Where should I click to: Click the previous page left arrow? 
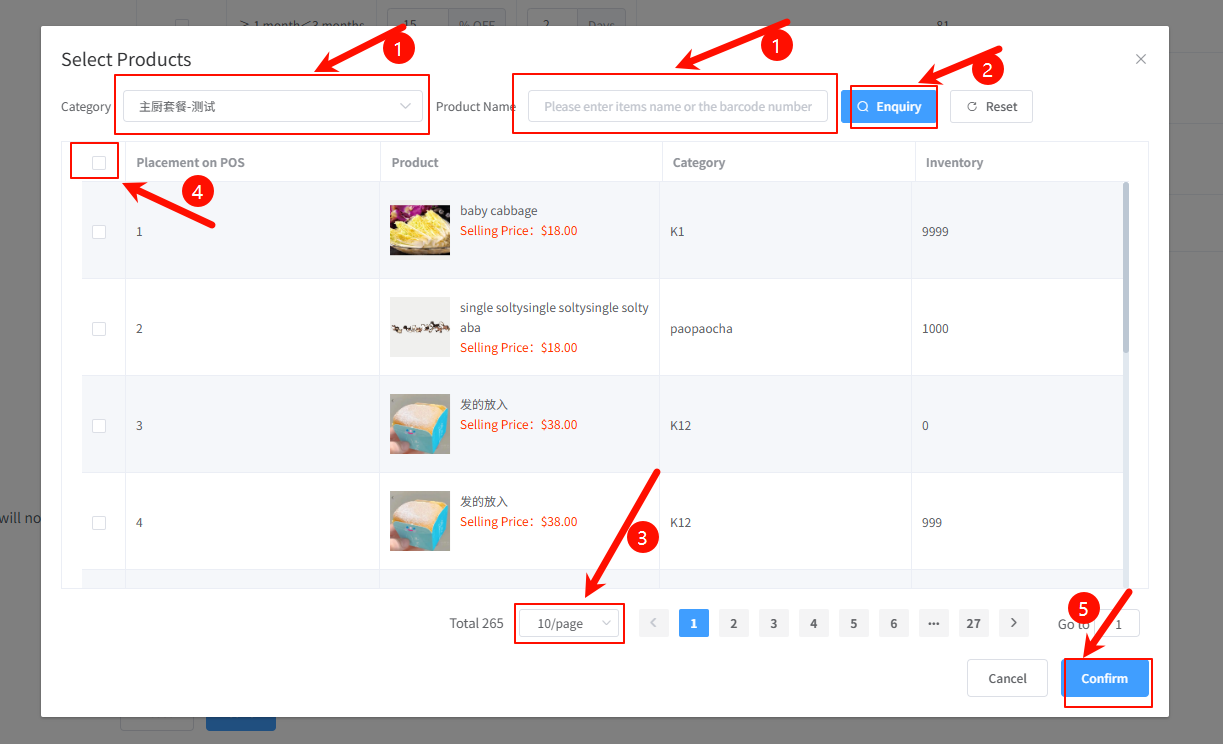point(653,623)
